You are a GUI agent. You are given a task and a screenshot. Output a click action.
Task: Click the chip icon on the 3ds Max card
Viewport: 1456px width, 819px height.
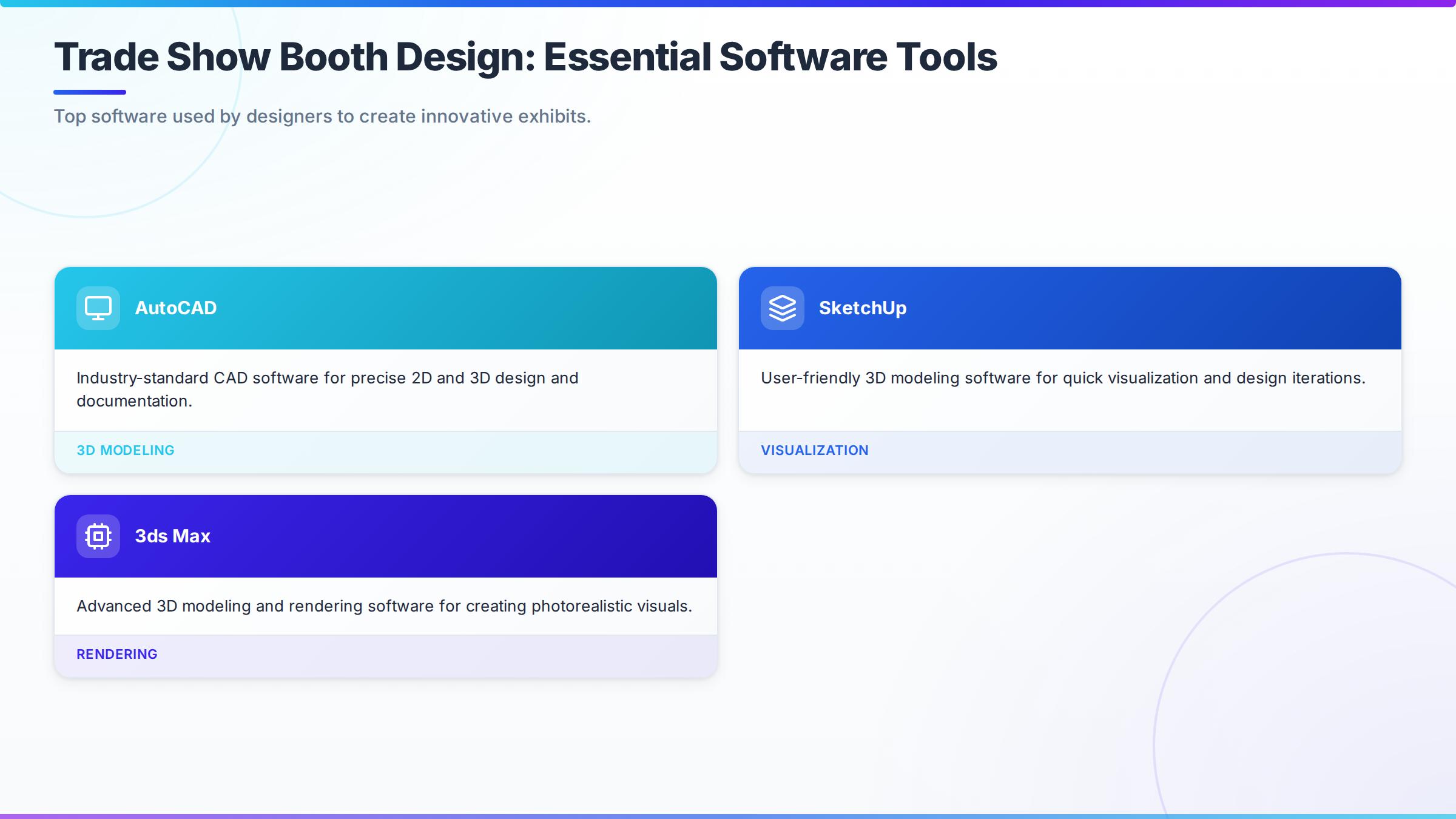click(x=98, y=536)
